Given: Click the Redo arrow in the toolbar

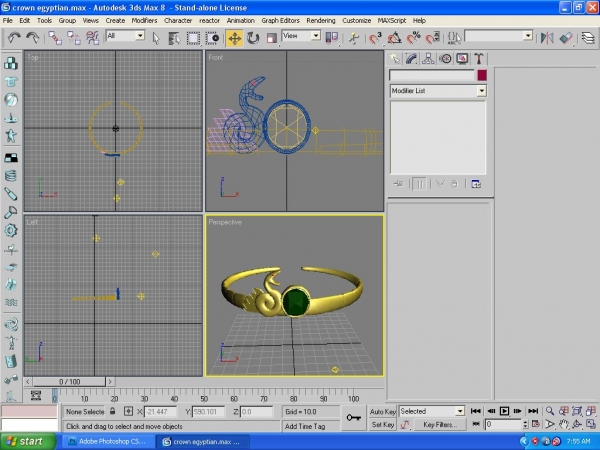Looking at the screenshot, I should [33, 38].
